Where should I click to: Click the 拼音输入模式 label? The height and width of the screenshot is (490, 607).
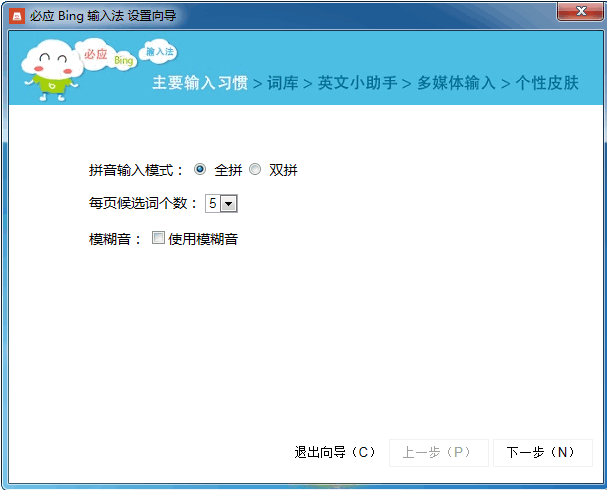(x=135, y=170)
